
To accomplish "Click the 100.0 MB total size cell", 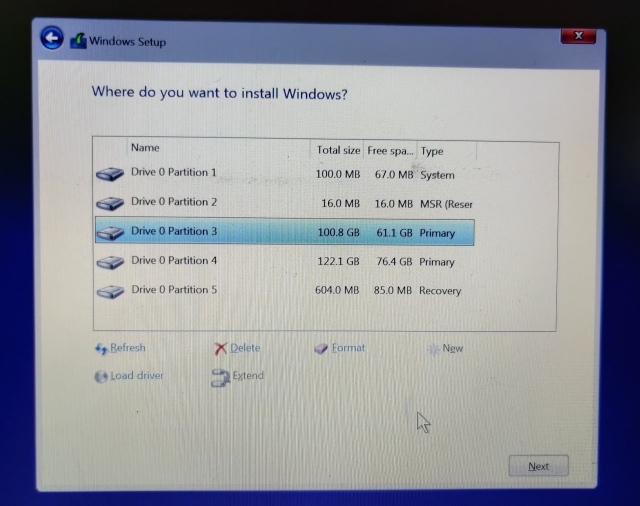I will pos(338,175).
